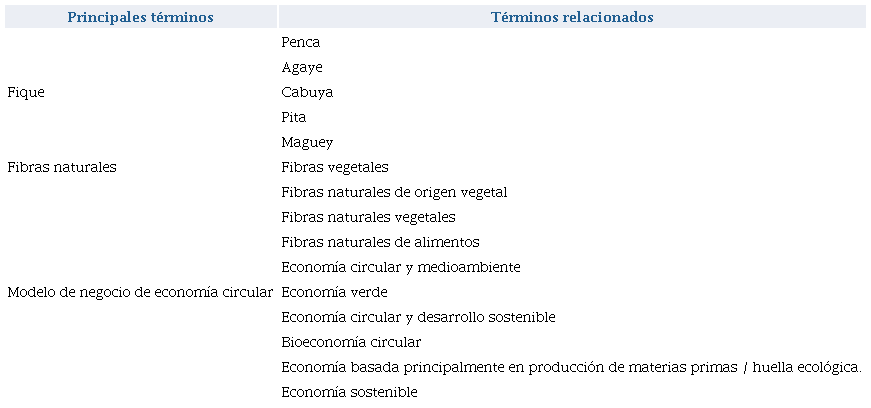Select the 'Agaye' table cell

point(302,67)
